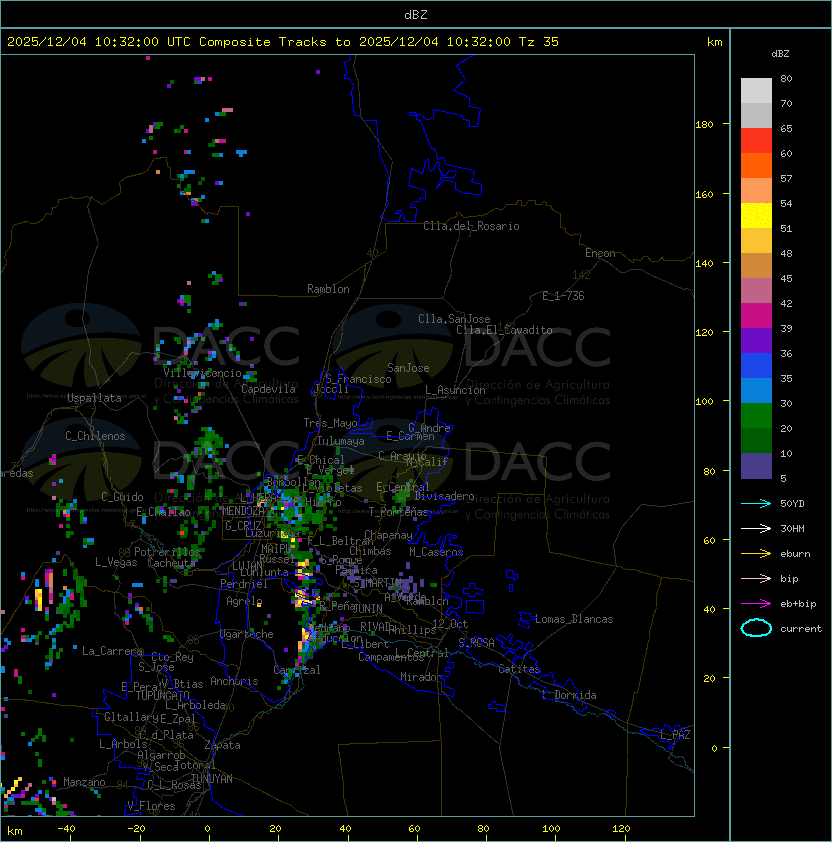Screen dimensions: 832x842
Task: Click the bip pink arrow legend icon
Action: point(756,579)
